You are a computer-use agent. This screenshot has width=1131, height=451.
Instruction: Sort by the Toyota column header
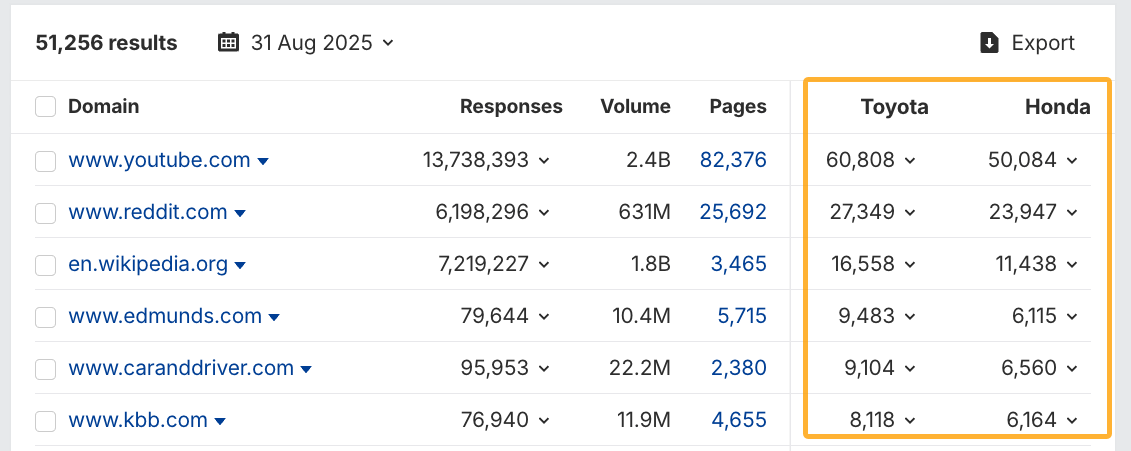tap(894, 107)
